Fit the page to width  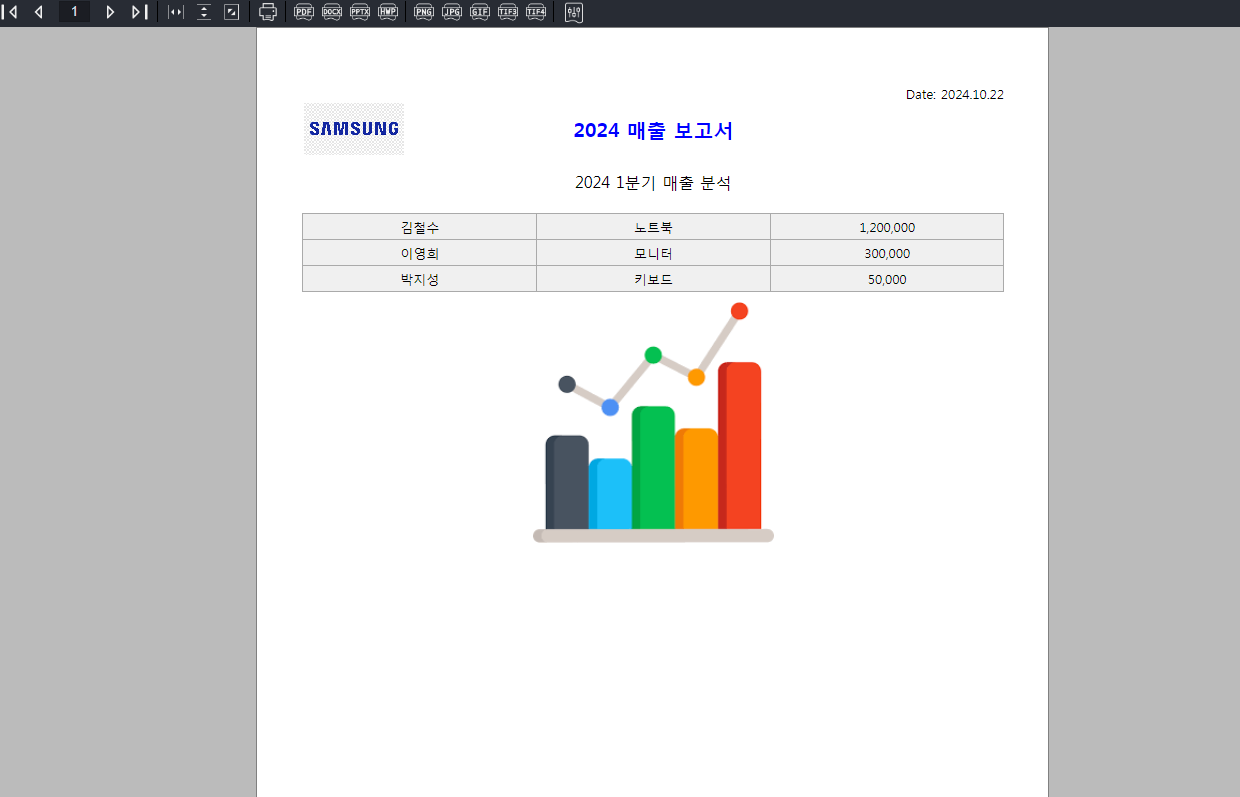click(176, 12)
